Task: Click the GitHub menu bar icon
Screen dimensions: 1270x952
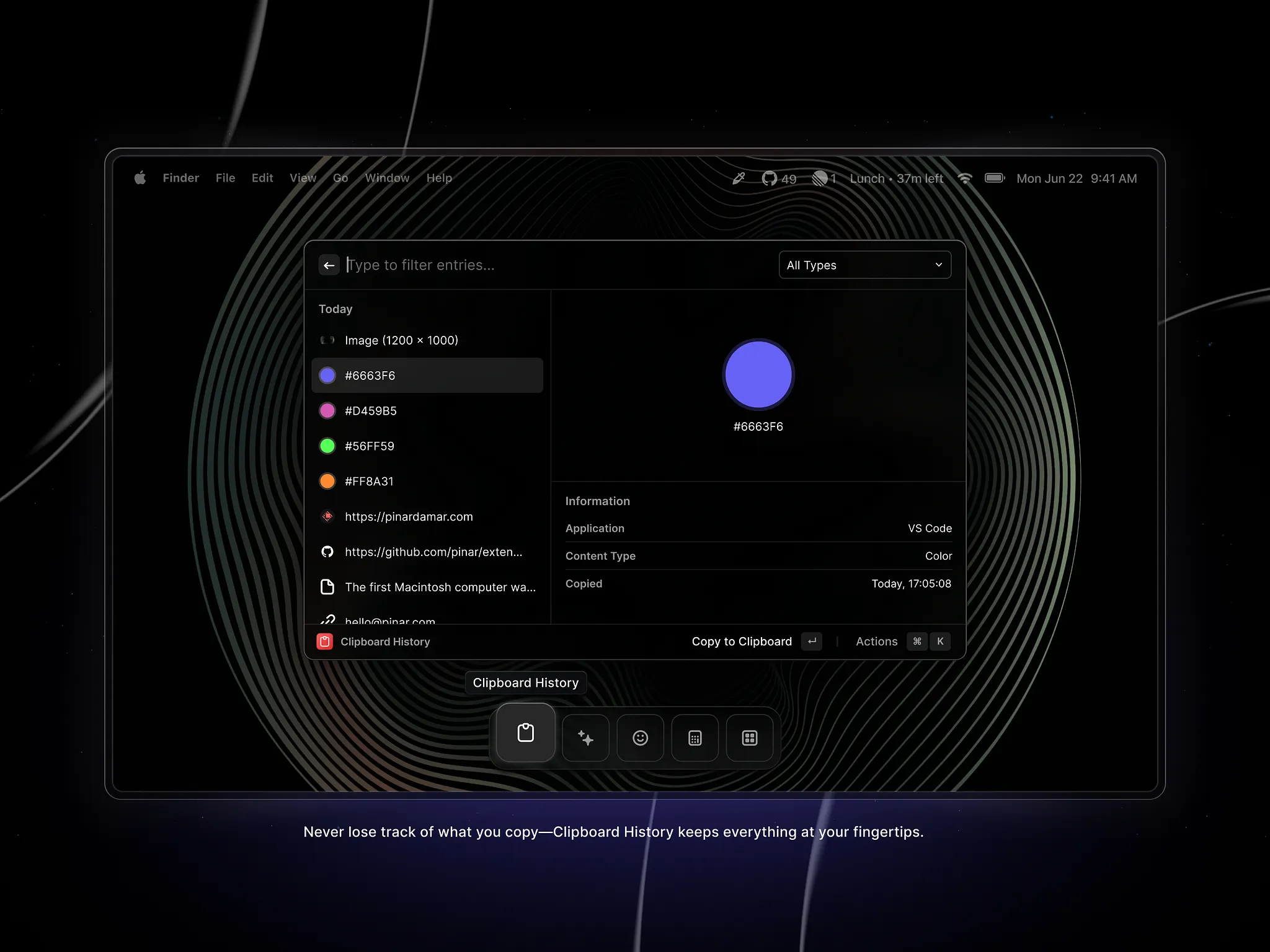Action: click(770, 178)
